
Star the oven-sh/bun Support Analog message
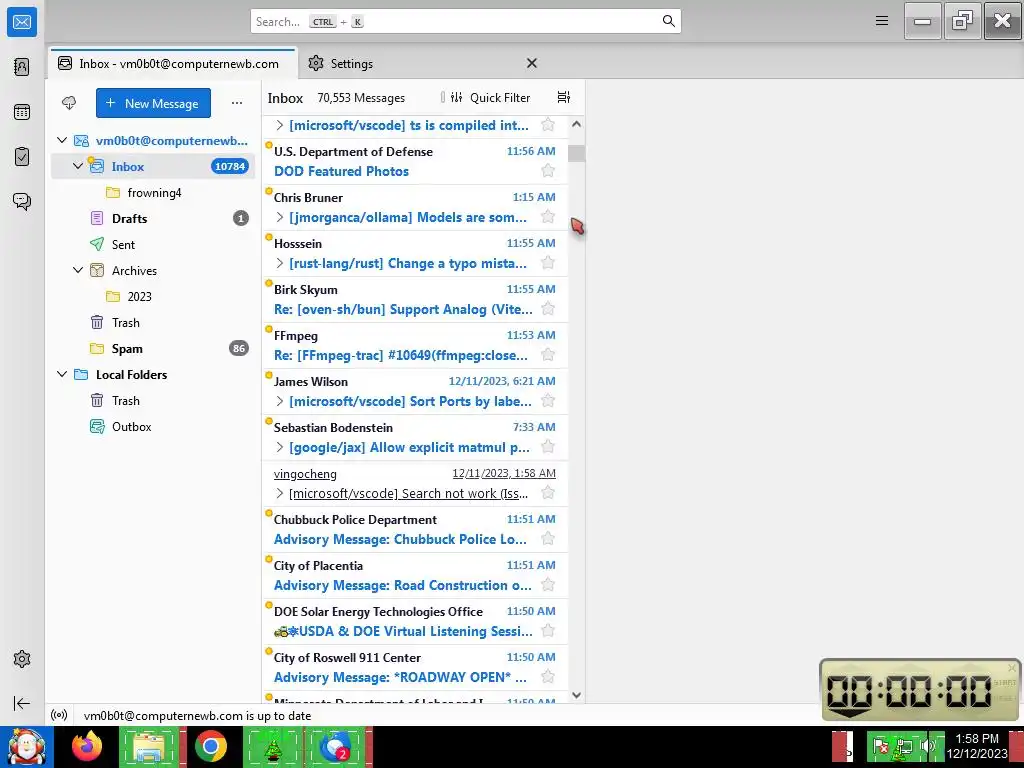pyautogui.click(x=548, y=309)
